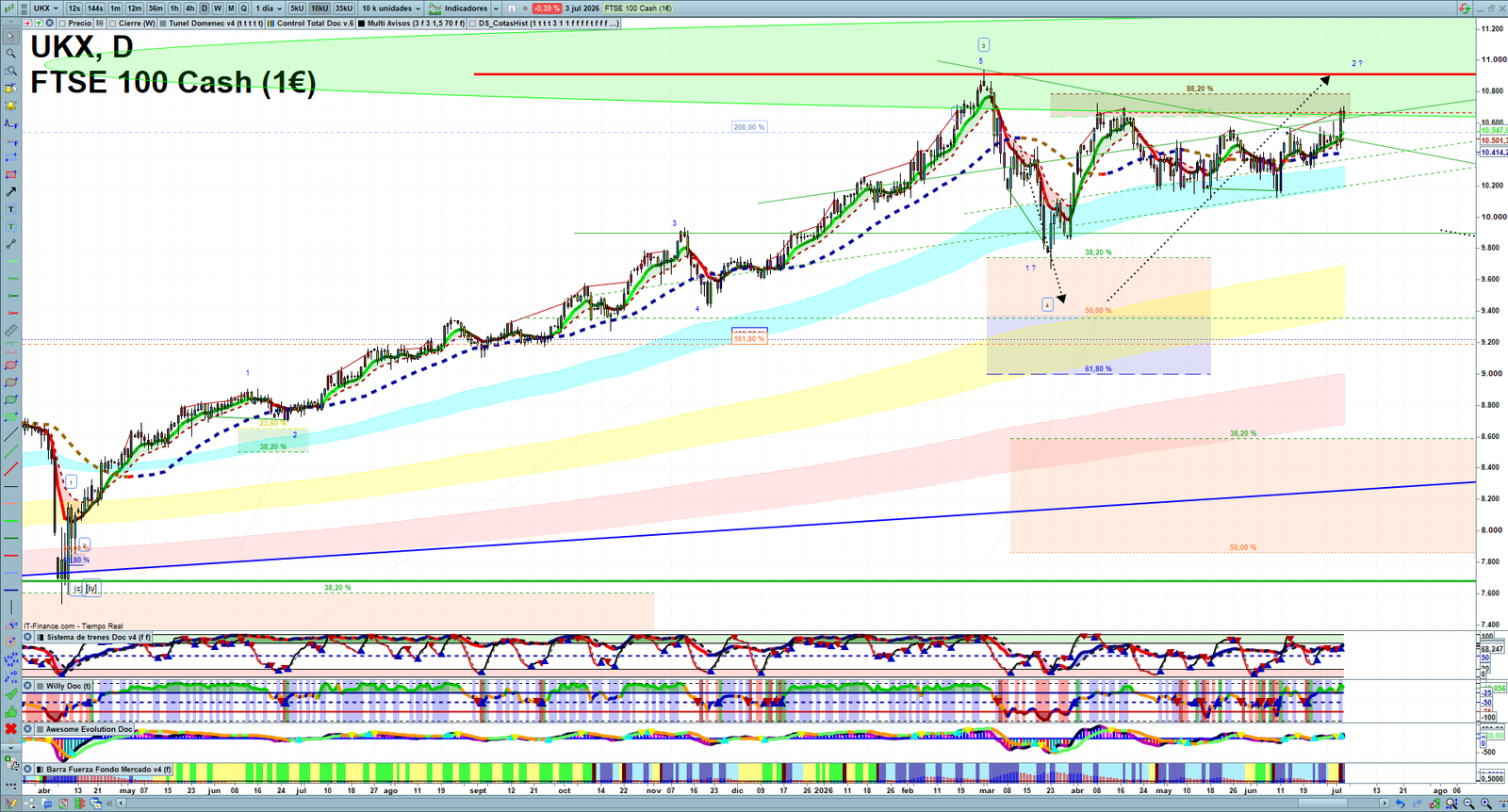Select the black diagonal trend line tool

(x=10, y=435)
